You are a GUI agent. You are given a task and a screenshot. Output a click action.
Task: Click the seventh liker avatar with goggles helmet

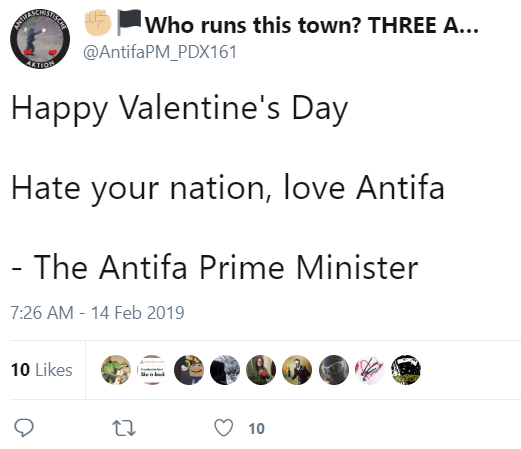pyautogui.click(x=334, y=370)
